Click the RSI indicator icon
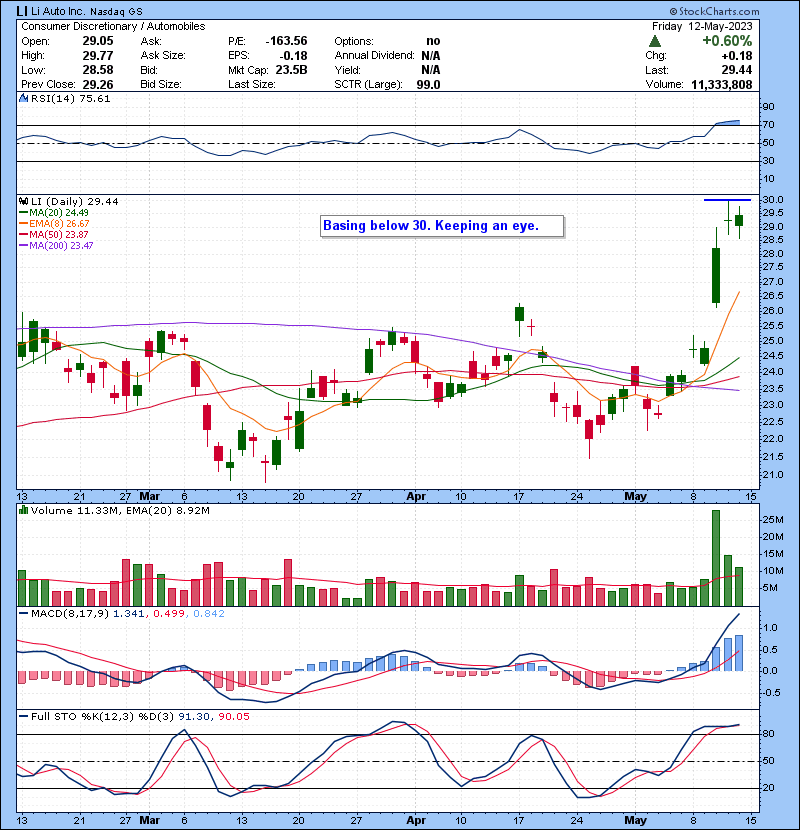This screenshot has width=800, height=830. pos(23,98)
